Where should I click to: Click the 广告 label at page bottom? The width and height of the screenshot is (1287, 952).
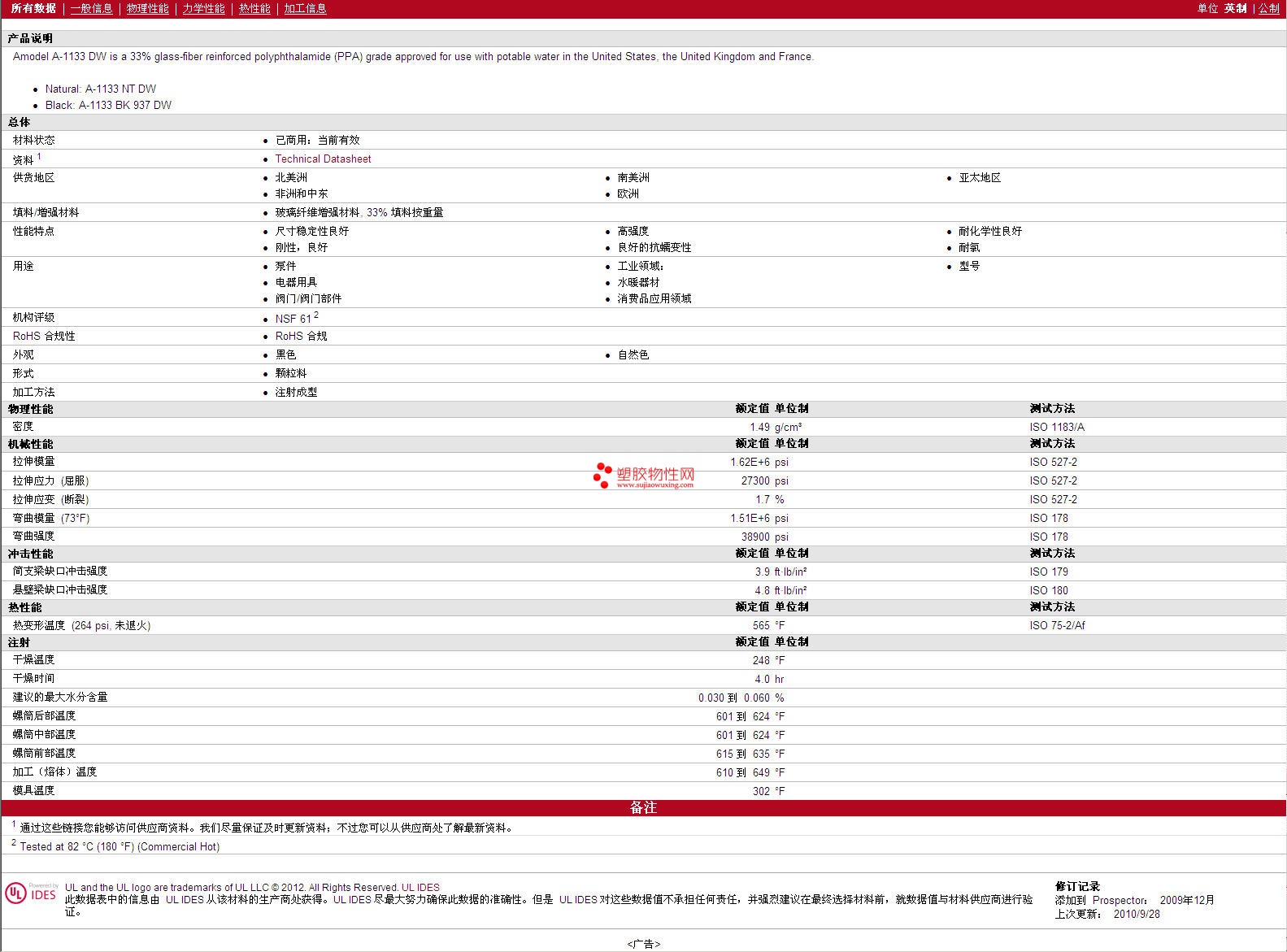coord(643,944)
